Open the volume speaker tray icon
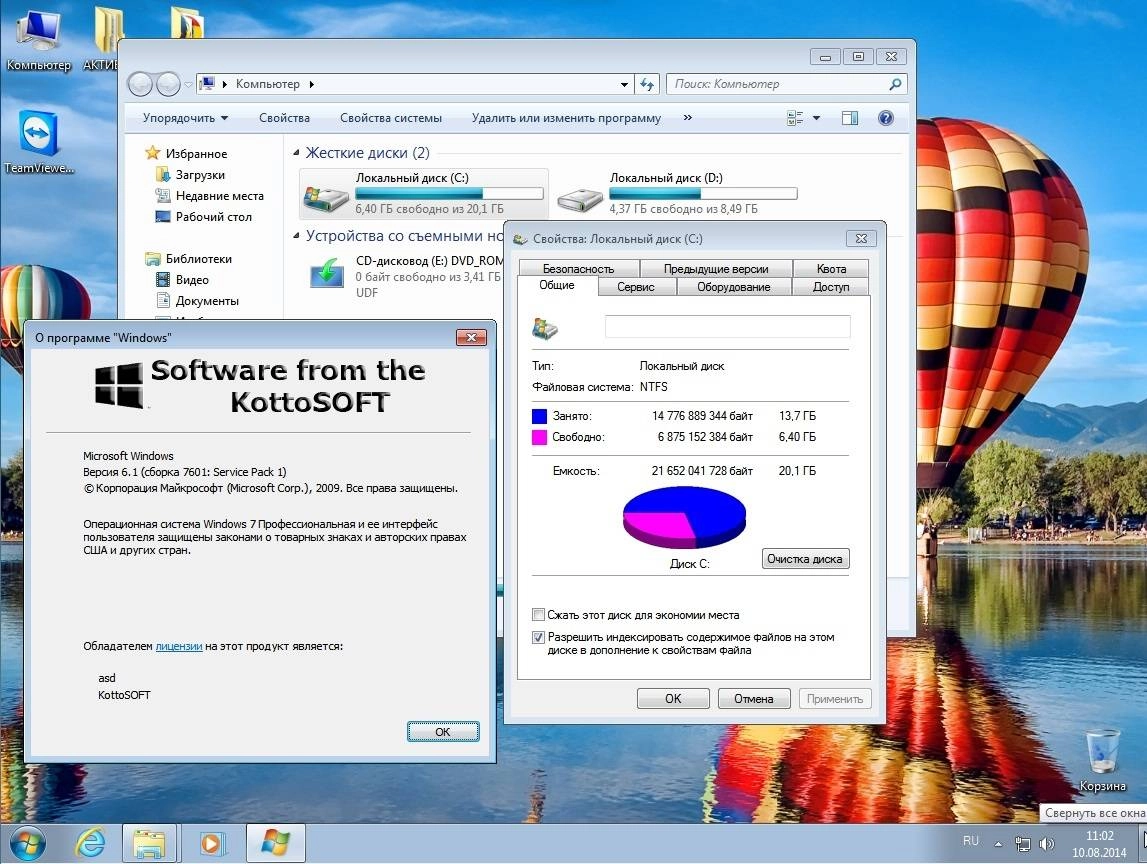 click(1048, 844)
